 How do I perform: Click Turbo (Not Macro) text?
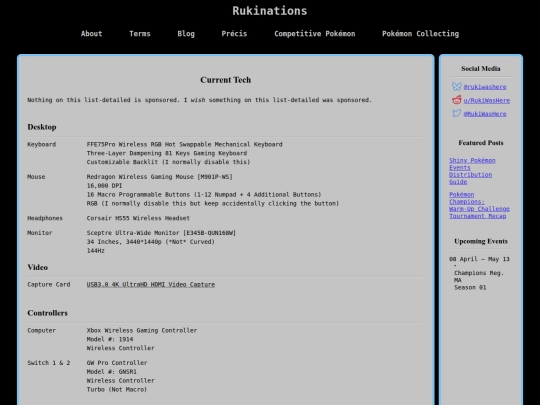[x=117, y=390]
